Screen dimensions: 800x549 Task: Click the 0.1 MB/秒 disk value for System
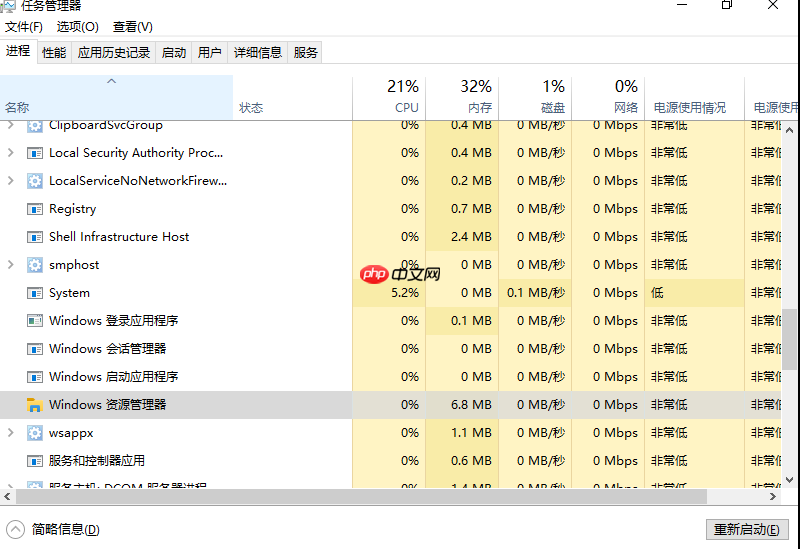[536, 293]
